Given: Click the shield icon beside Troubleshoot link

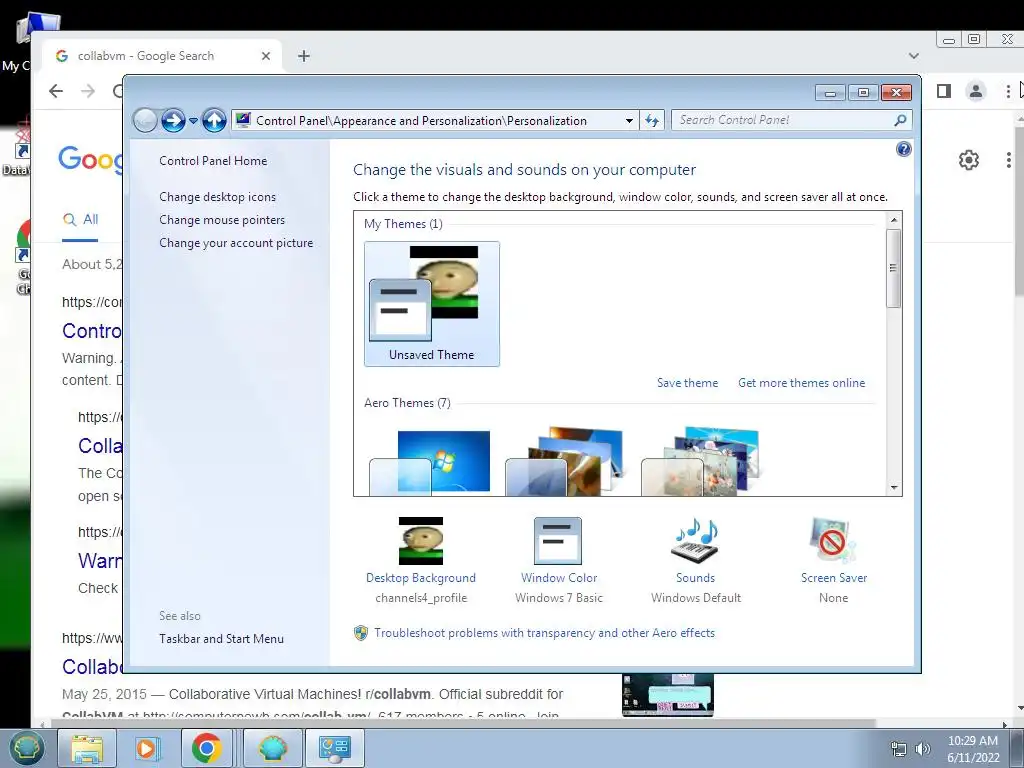Looking at the screenshot, I should click(x=361, y=633).
